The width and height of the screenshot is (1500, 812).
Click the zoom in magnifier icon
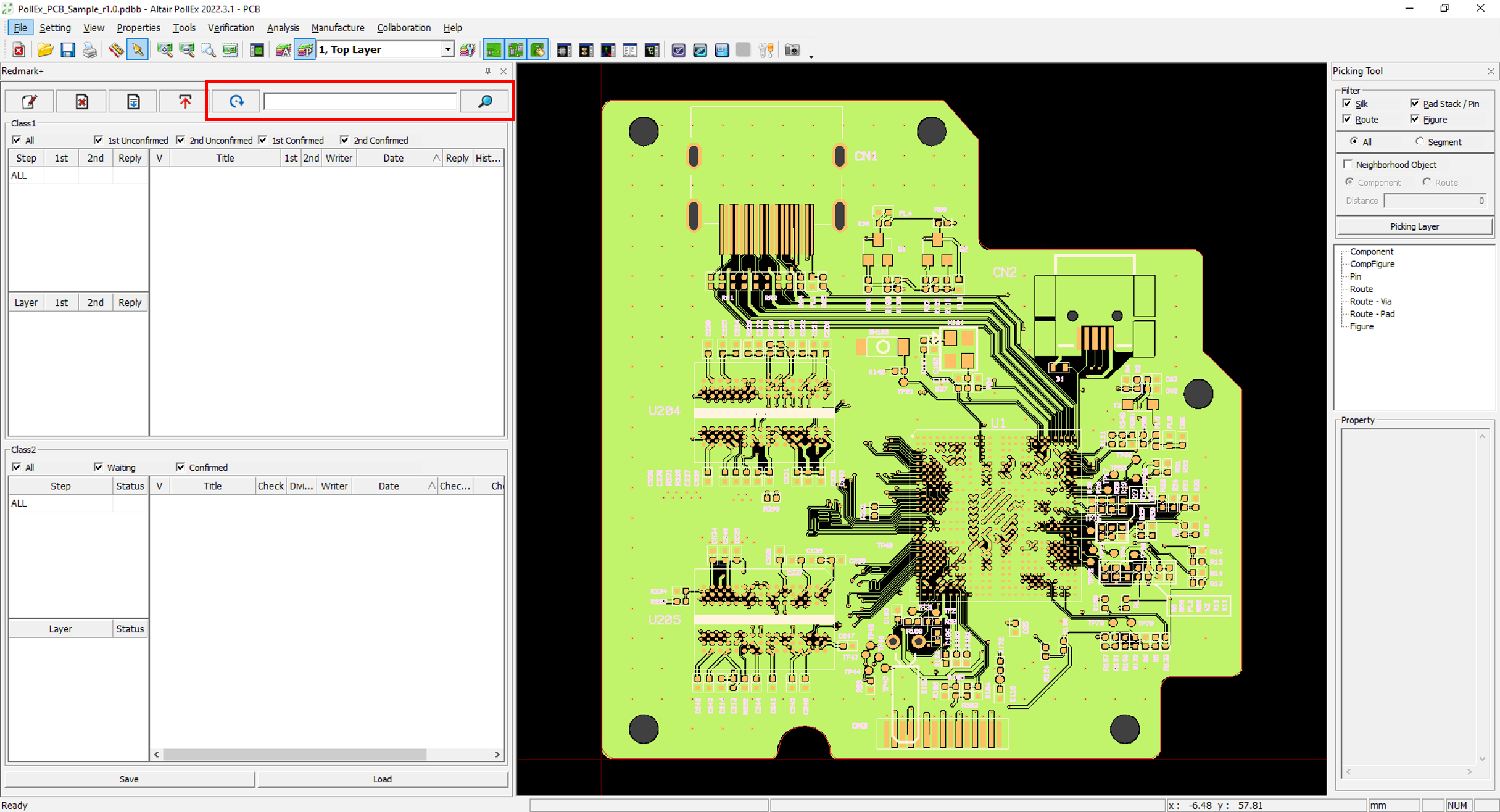click(164, 50)
